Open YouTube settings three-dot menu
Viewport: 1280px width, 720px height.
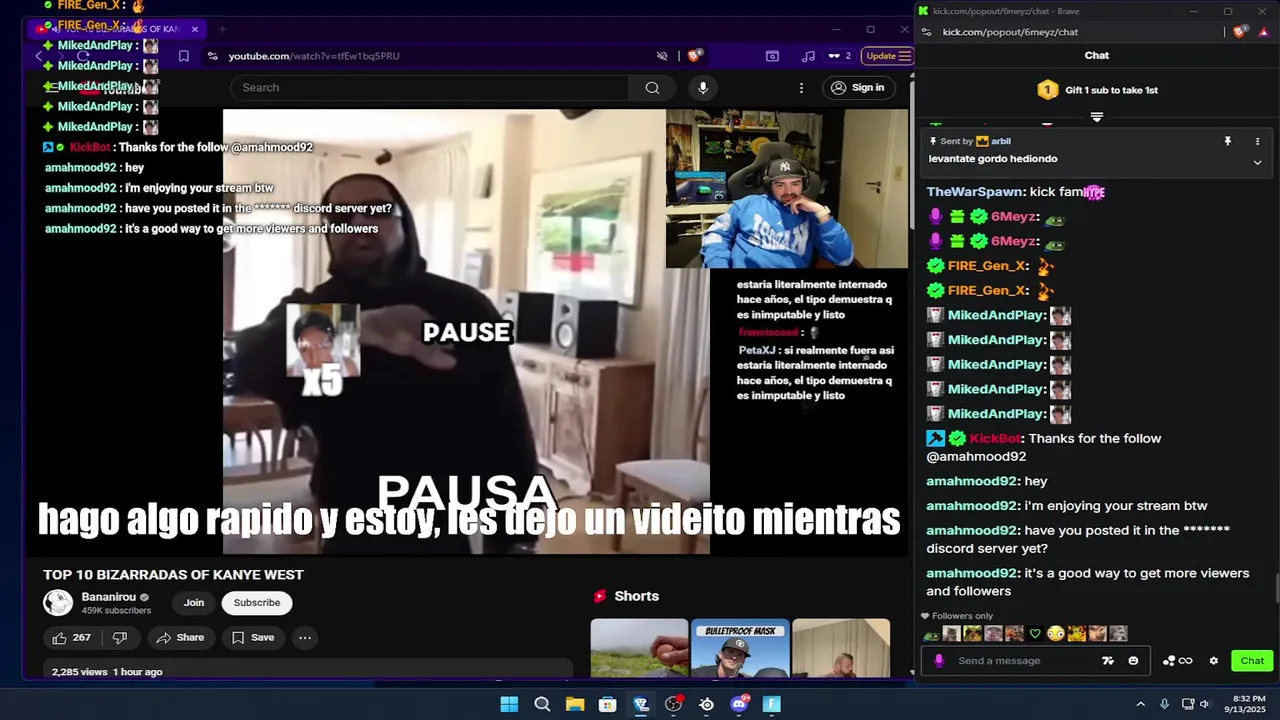(801, 88)
